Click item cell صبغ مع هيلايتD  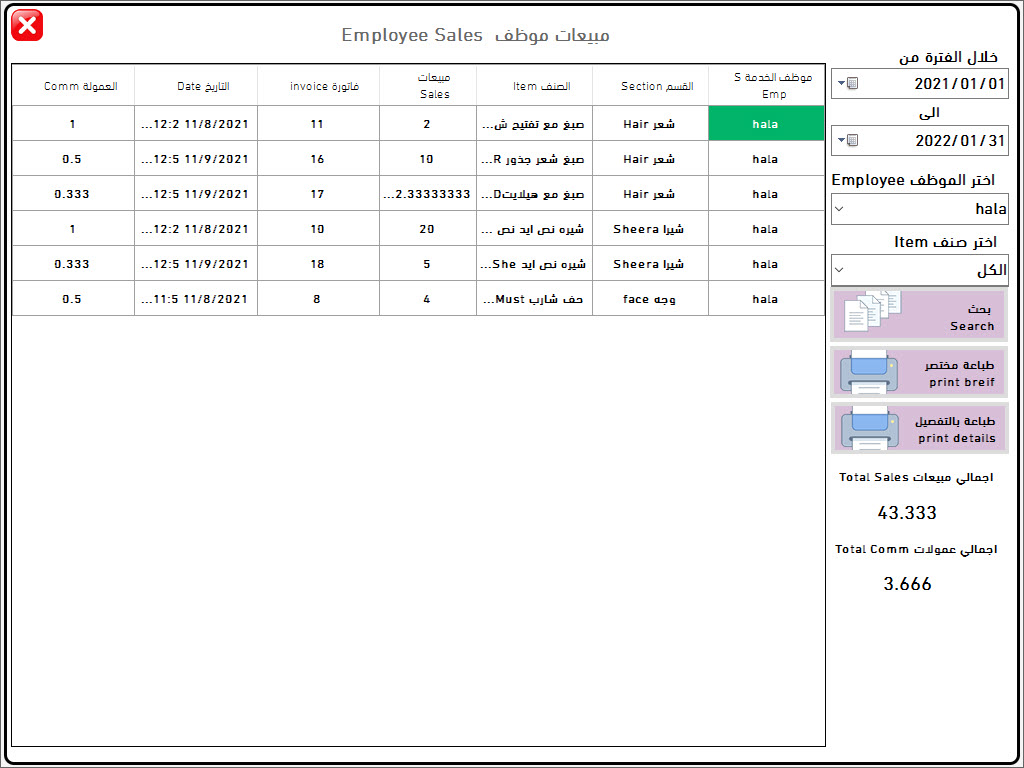point(534,194)
